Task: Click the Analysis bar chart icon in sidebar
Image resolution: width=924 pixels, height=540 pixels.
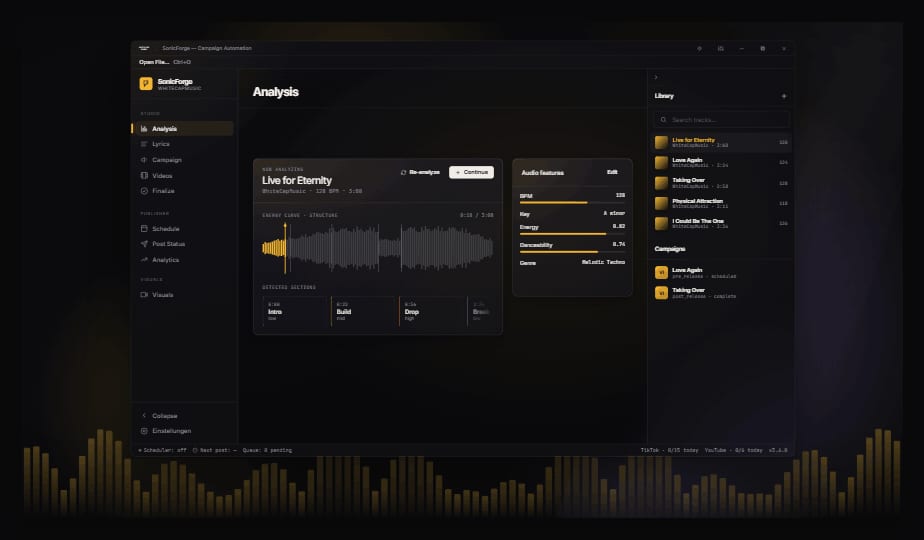Action: click(144, 129)
